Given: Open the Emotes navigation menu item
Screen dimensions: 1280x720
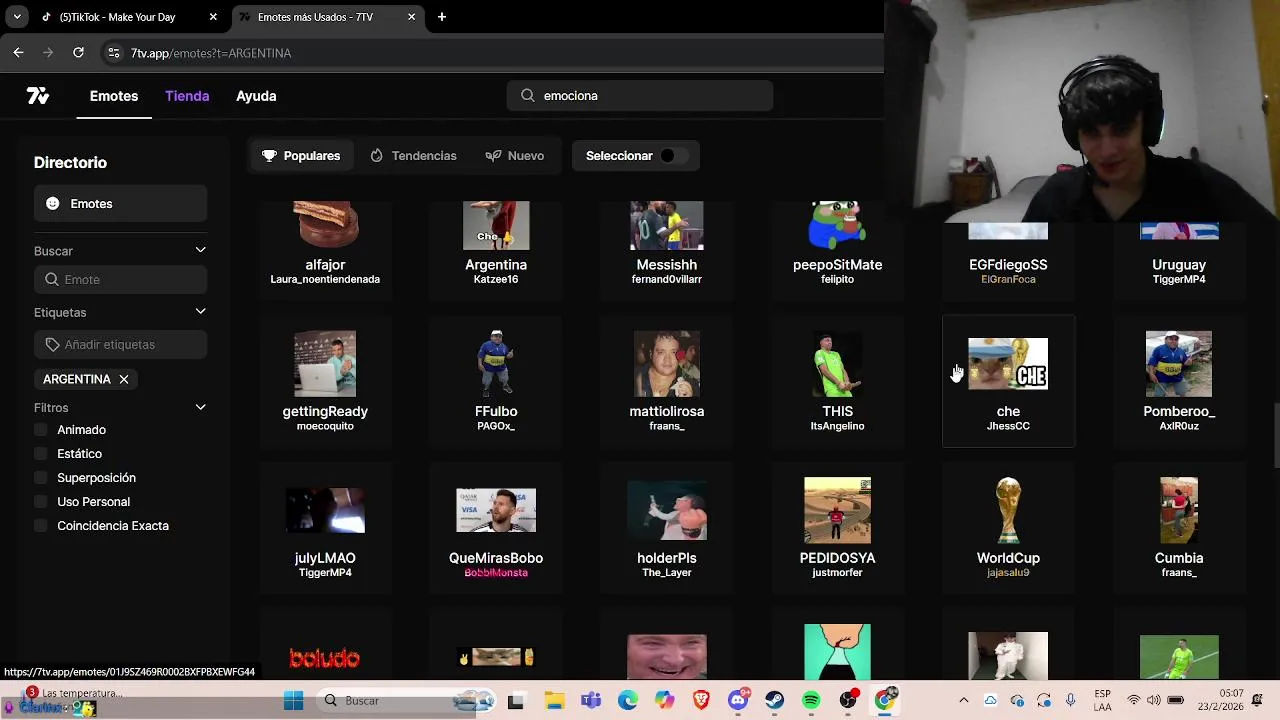Looking at the screenshot, I should [x=114, y=96].
